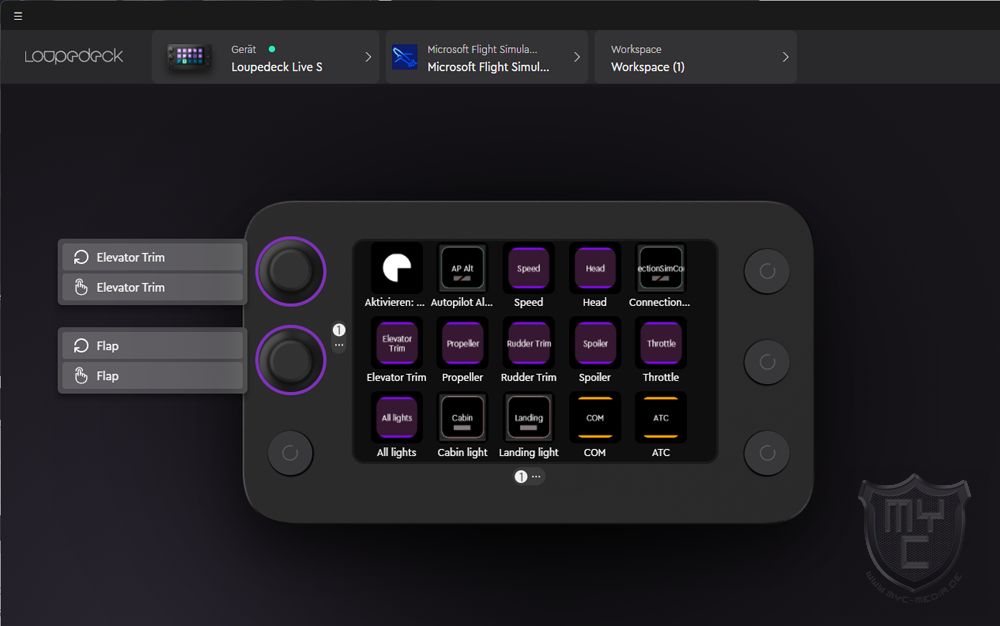Select the Spoiler button icon
The height and width of the screenshot is (626, 1000).
coord(595,343)
